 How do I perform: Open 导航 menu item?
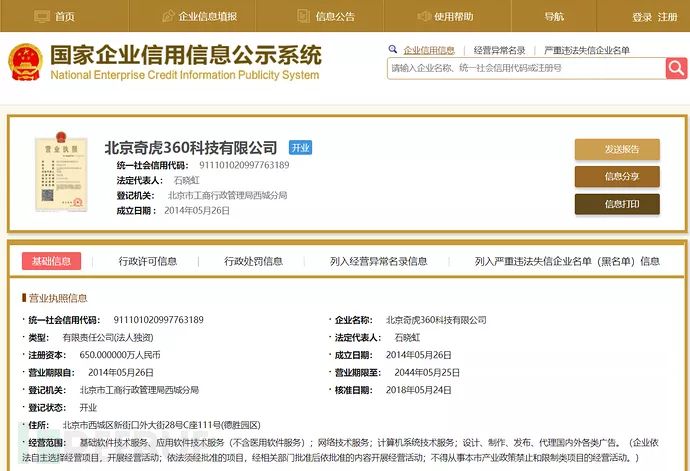[x=554, y=17]
